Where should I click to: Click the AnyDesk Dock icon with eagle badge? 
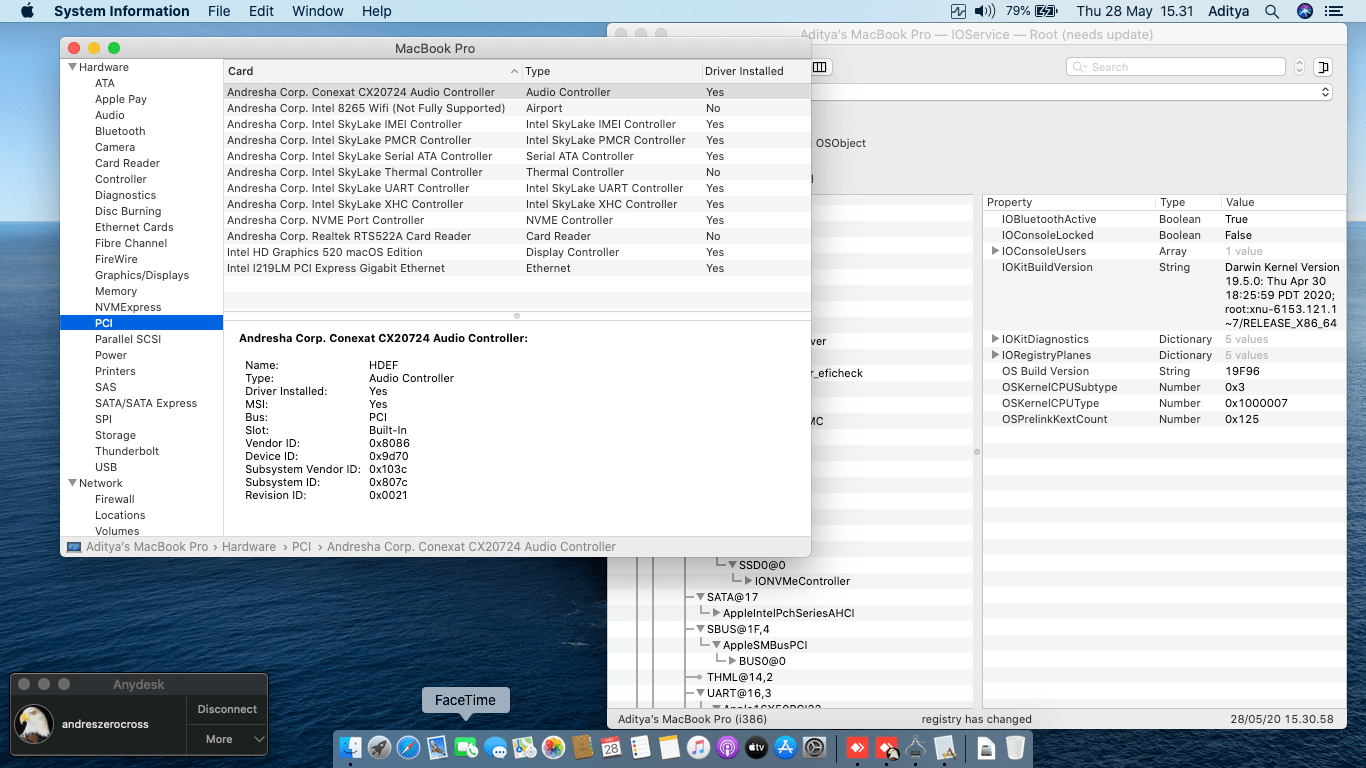coord(887,747)
